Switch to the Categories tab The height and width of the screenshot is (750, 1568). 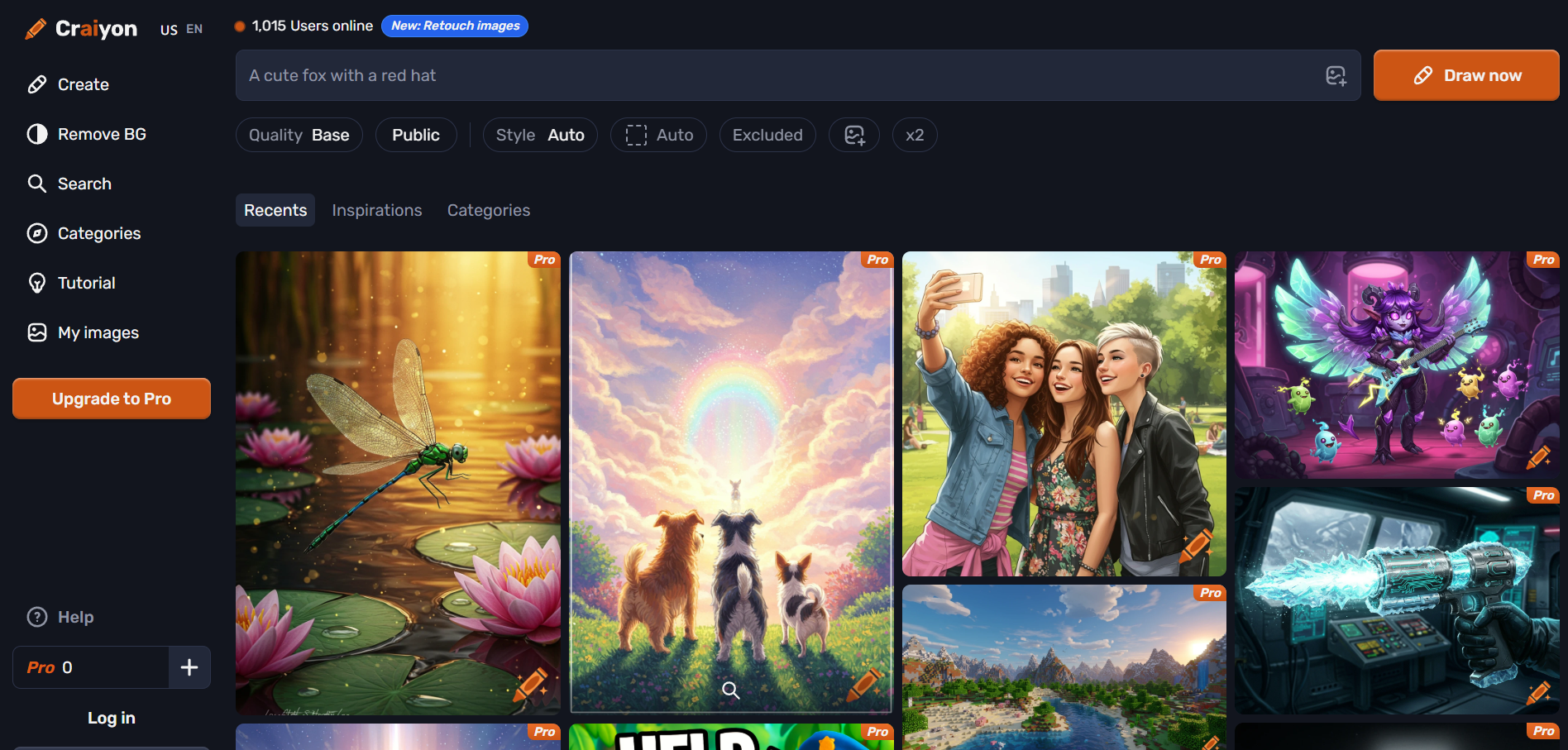click(x=488, y=210)
